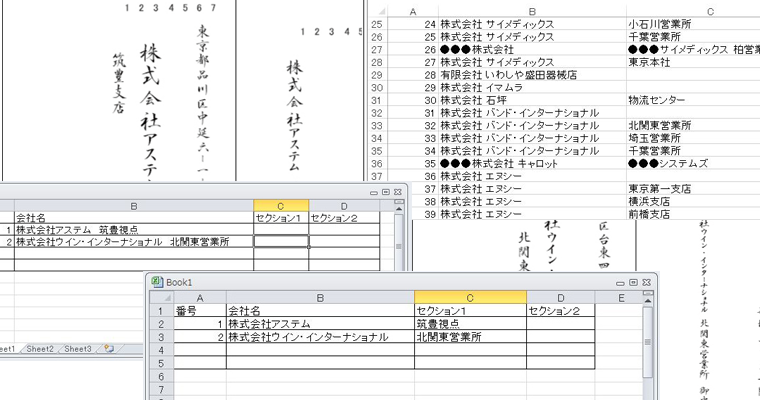Select row 30 header in the customer list

[x=377, y=88]
